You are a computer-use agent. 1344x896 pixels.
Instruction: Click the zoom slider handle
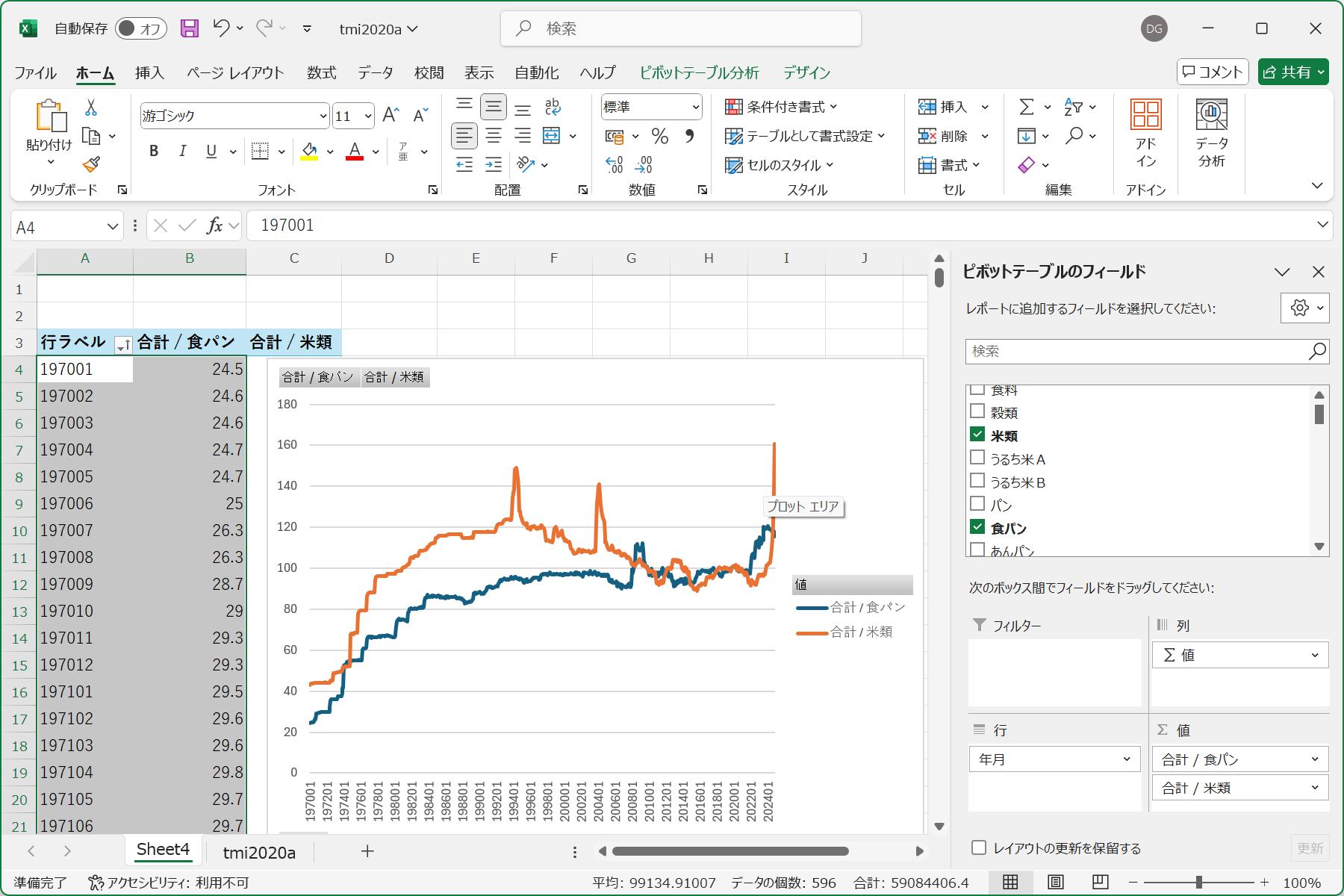pos(1198,883)
